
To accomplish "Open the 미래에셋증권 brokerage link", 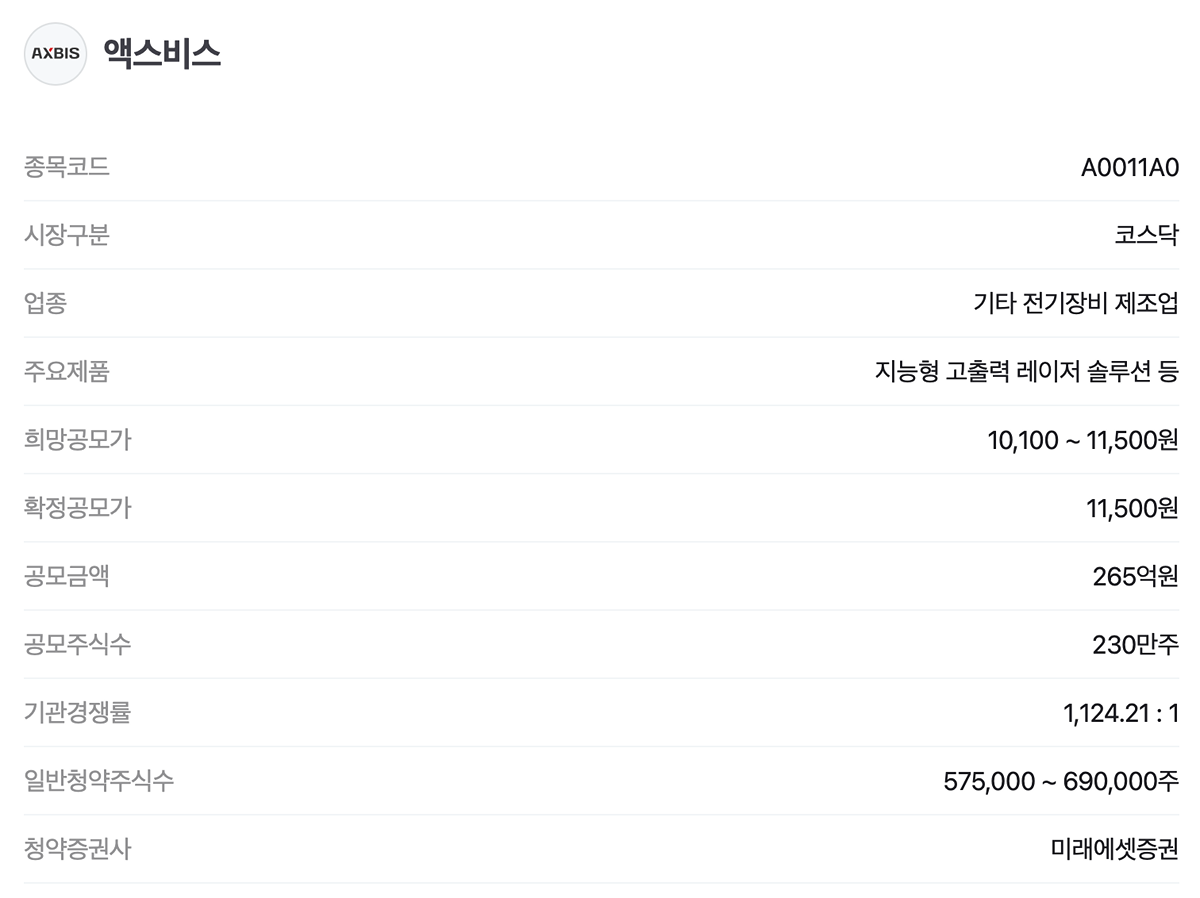I will tap(1114, 850).
